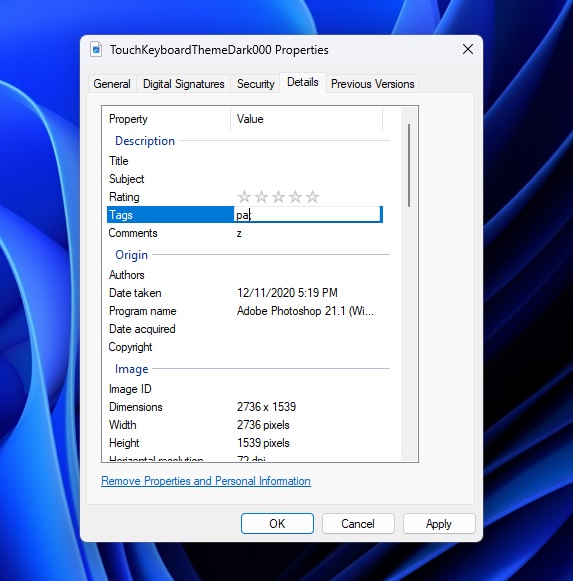Screen dimensions: 573x581
Task: Switch to the General tab
Action: click(x=112, y=84)
